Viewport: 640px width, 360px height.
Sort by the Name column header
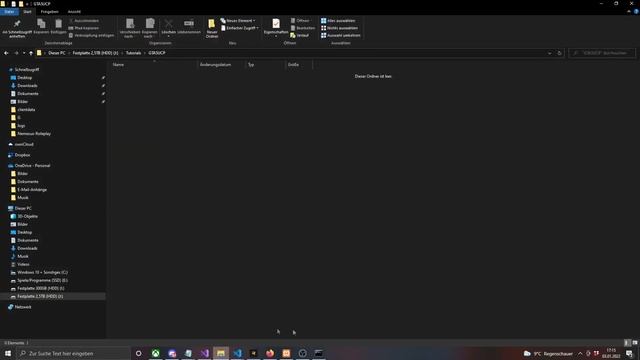153,64
